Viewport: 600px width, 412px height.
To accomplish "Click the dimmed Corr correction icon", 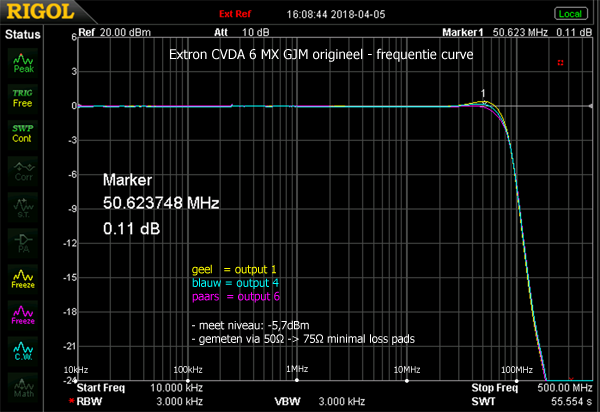I will click(x=23, y=171).
